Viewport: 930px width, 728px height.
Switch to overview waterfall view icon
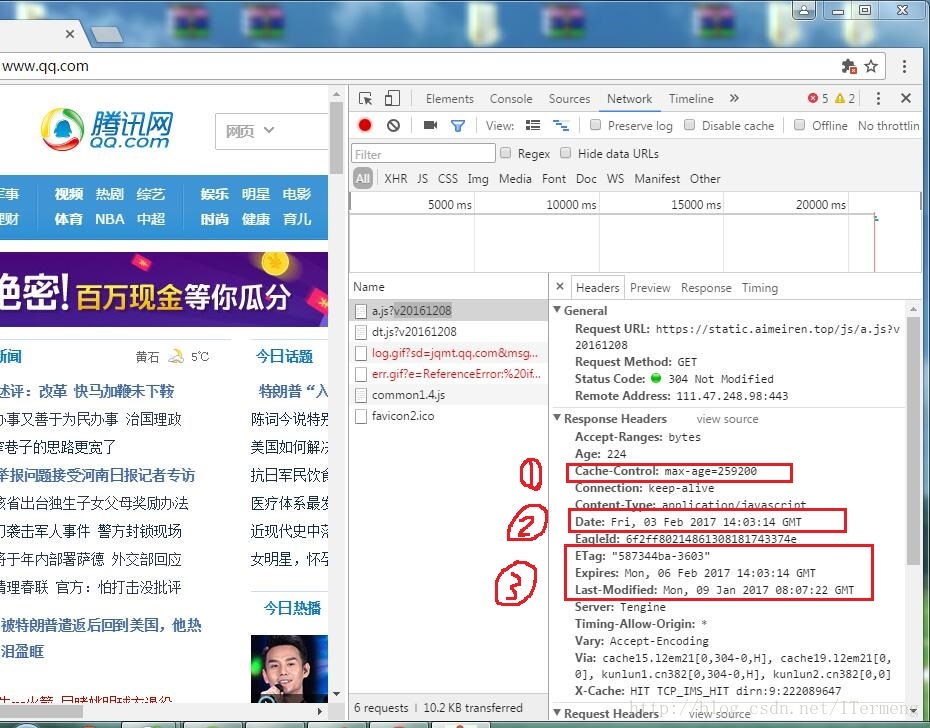[561, 125]
